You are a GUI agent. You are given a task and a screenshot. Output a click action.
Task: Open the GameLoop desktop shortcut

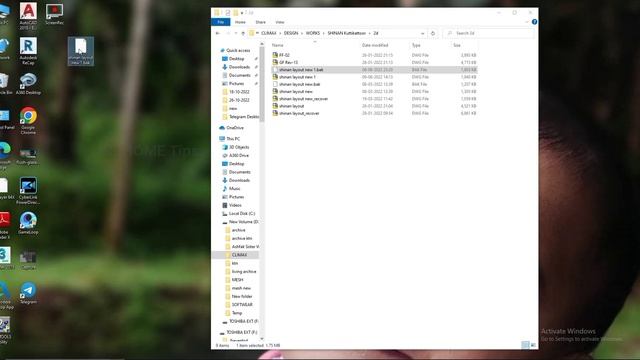tap(28, 223)
